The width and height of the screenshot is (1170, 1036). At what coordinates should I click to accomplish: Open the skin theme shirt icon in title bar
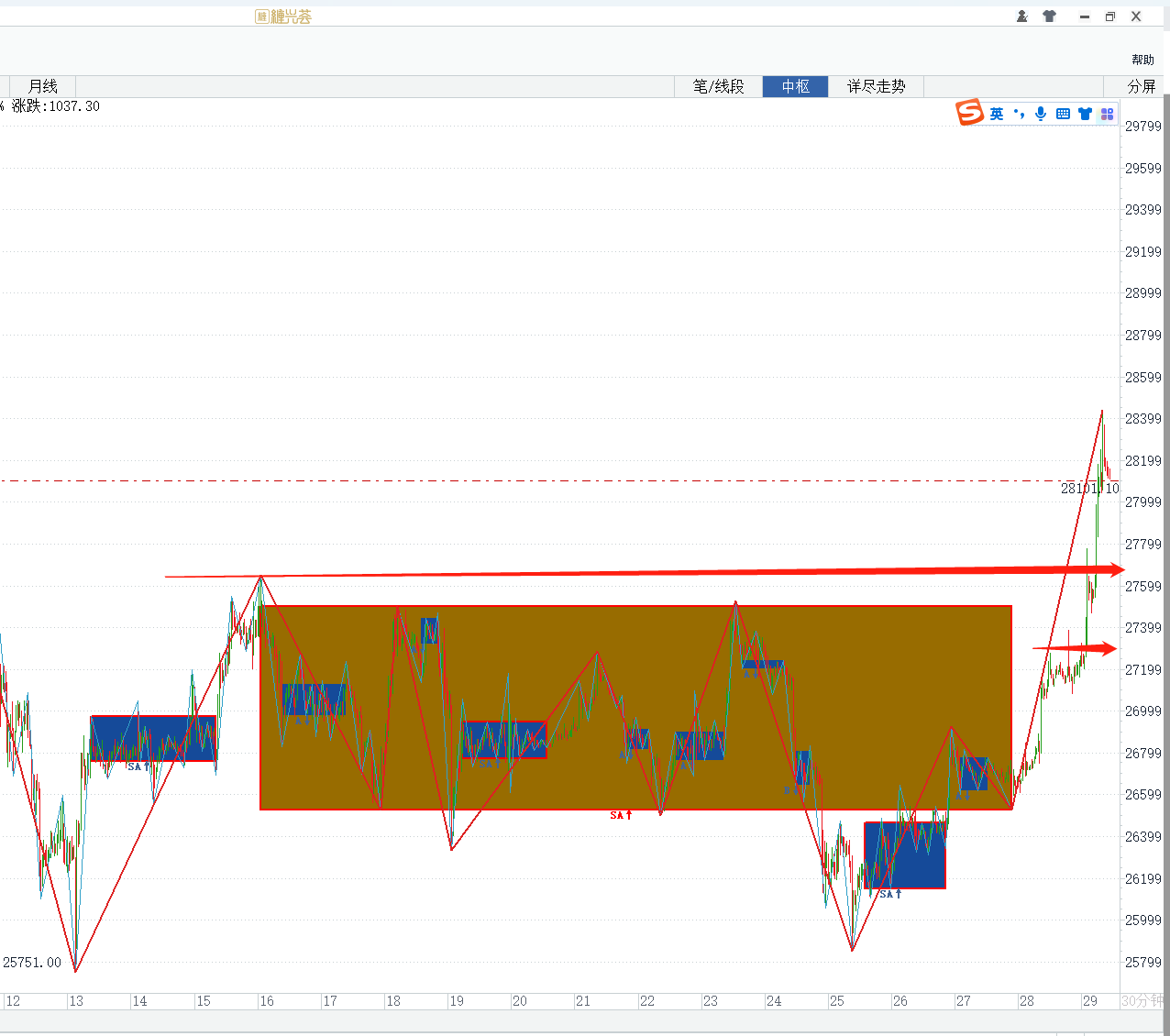click(x=1050, y=17)
